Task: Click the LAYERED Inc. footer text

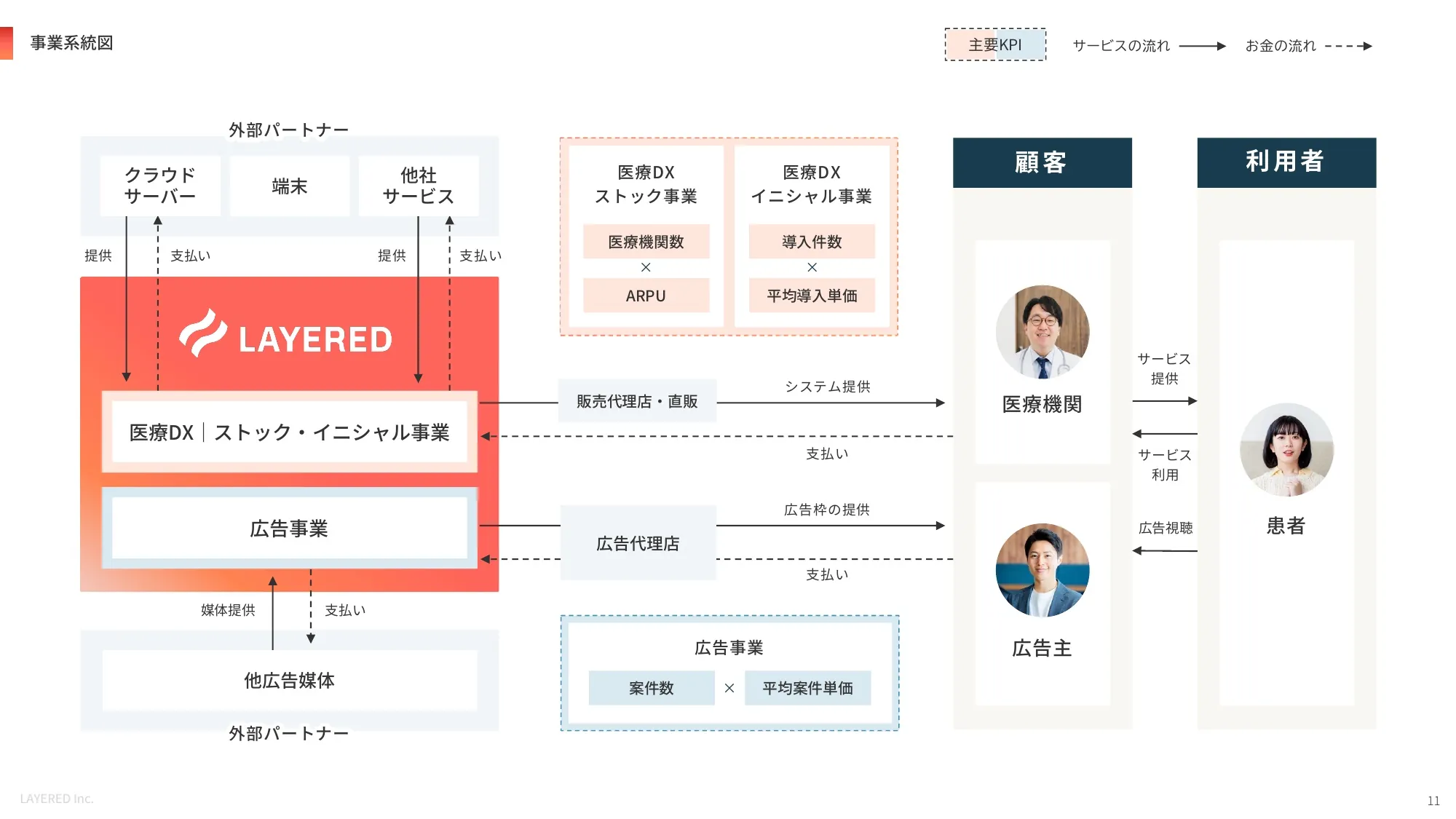Action: pos(57,799)
